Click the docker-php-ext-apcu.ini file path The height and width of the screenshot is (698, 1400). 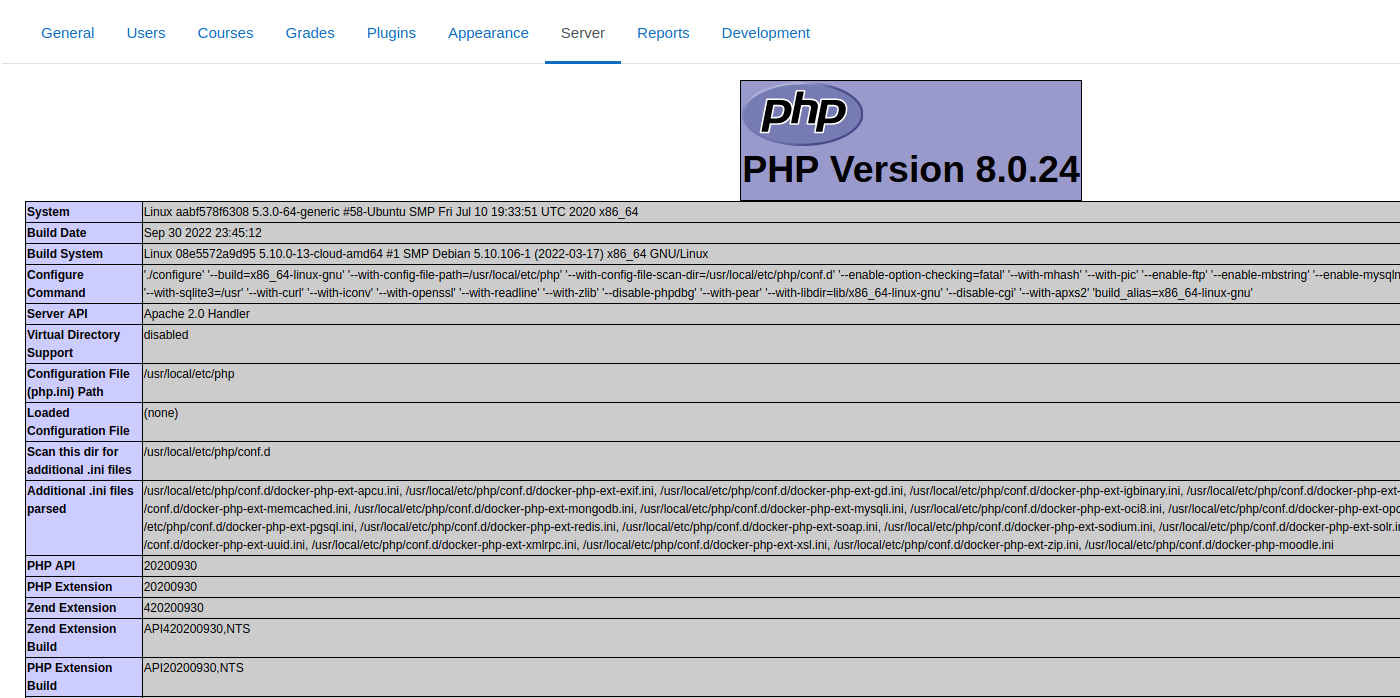[x=272, y=491]
